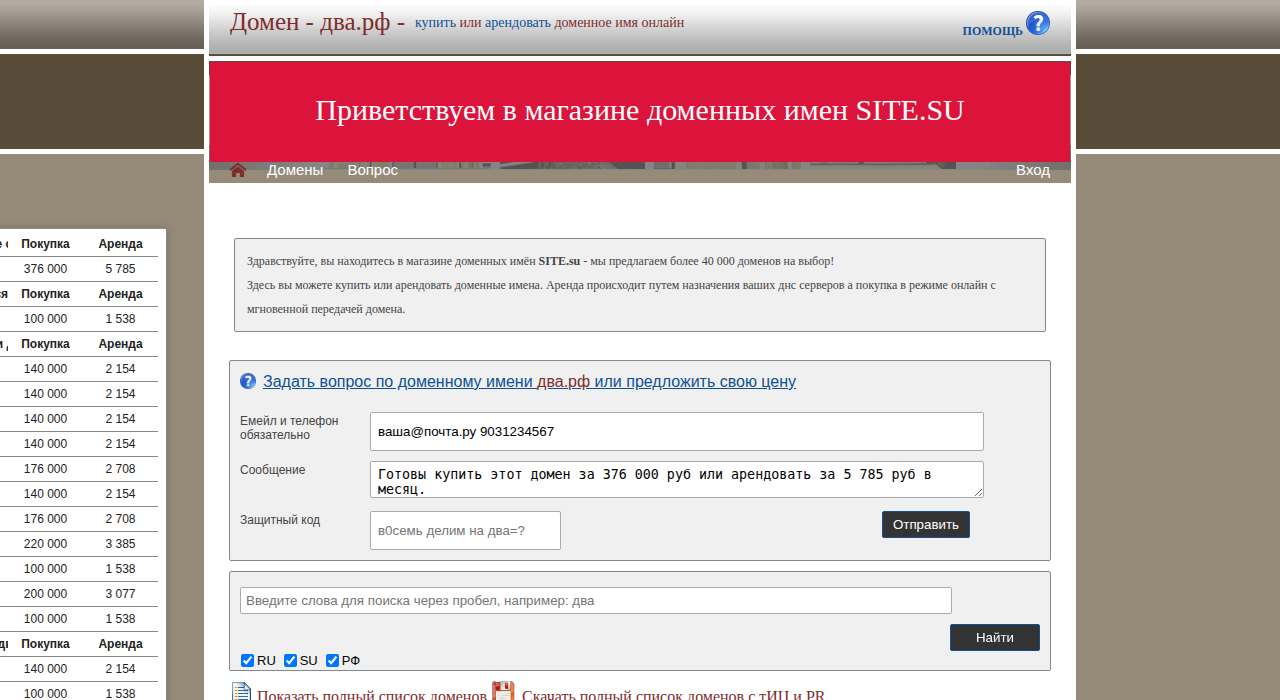Screen dimensions: 1280x700
Task: Open the blue help question-mark icon
Action: click(1038, 23)
